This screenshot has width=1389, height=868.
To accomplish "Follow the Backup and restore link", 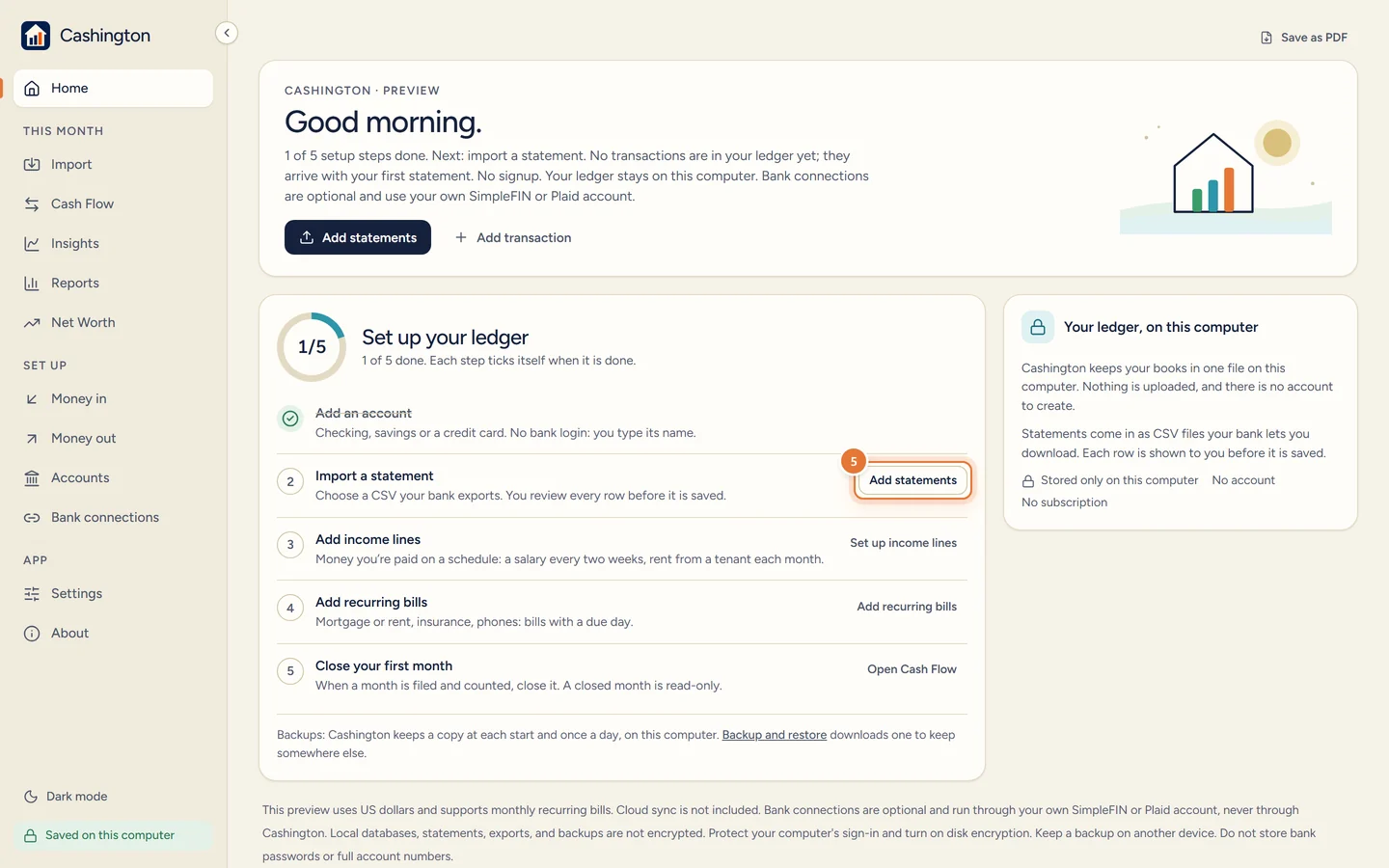I will click(x=775, y=735).
